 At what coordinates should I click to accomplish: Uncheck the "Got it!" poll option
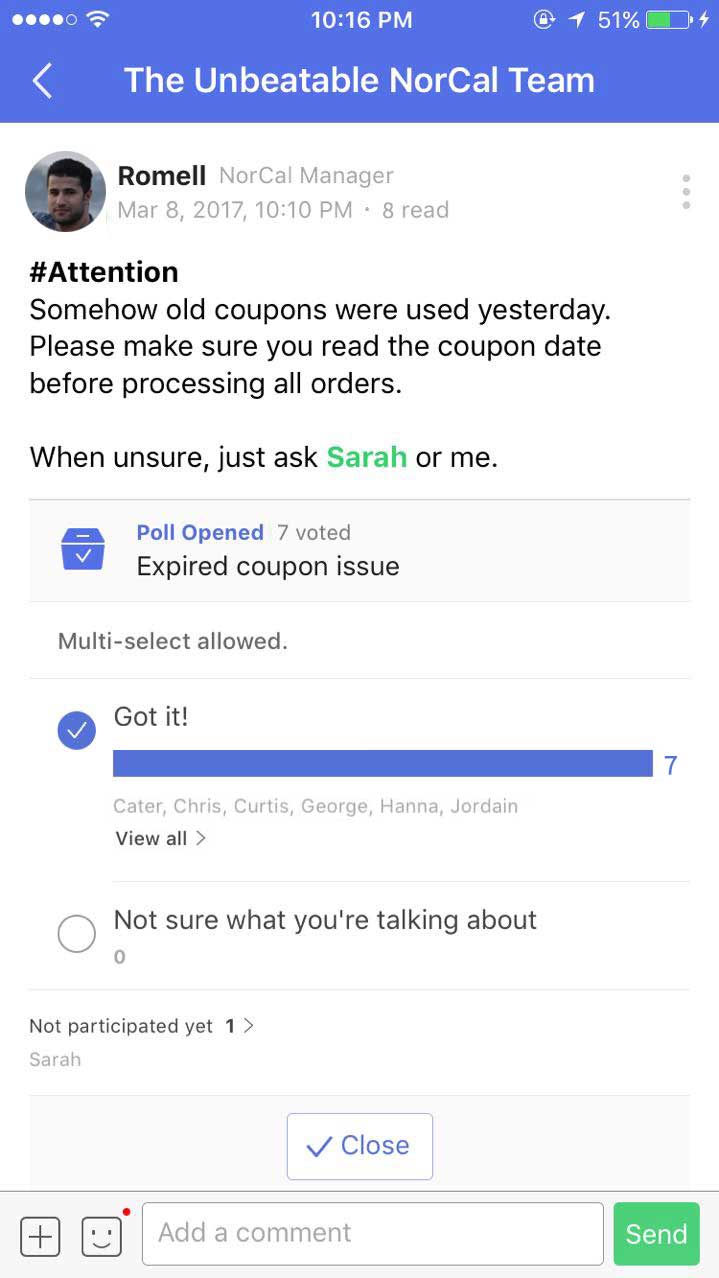point(77,731)
